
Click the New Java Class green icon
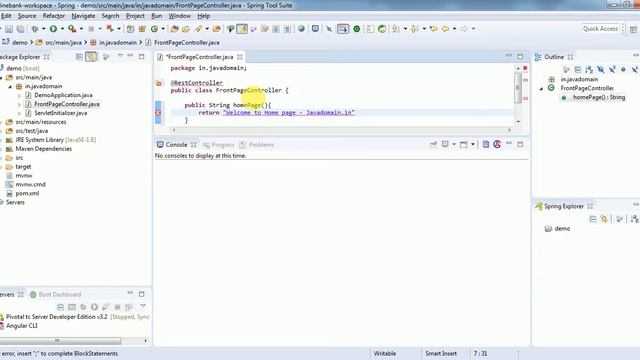[x=154, y=29]
